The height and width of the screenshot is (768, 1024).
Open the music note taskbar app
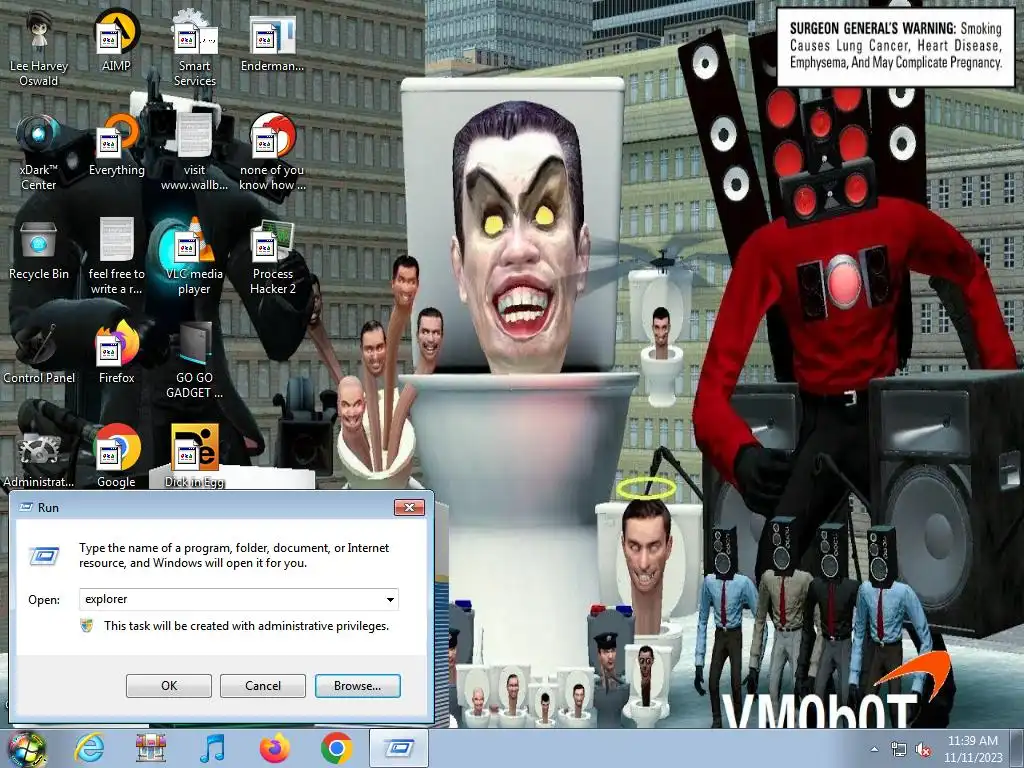pos(212,748)
